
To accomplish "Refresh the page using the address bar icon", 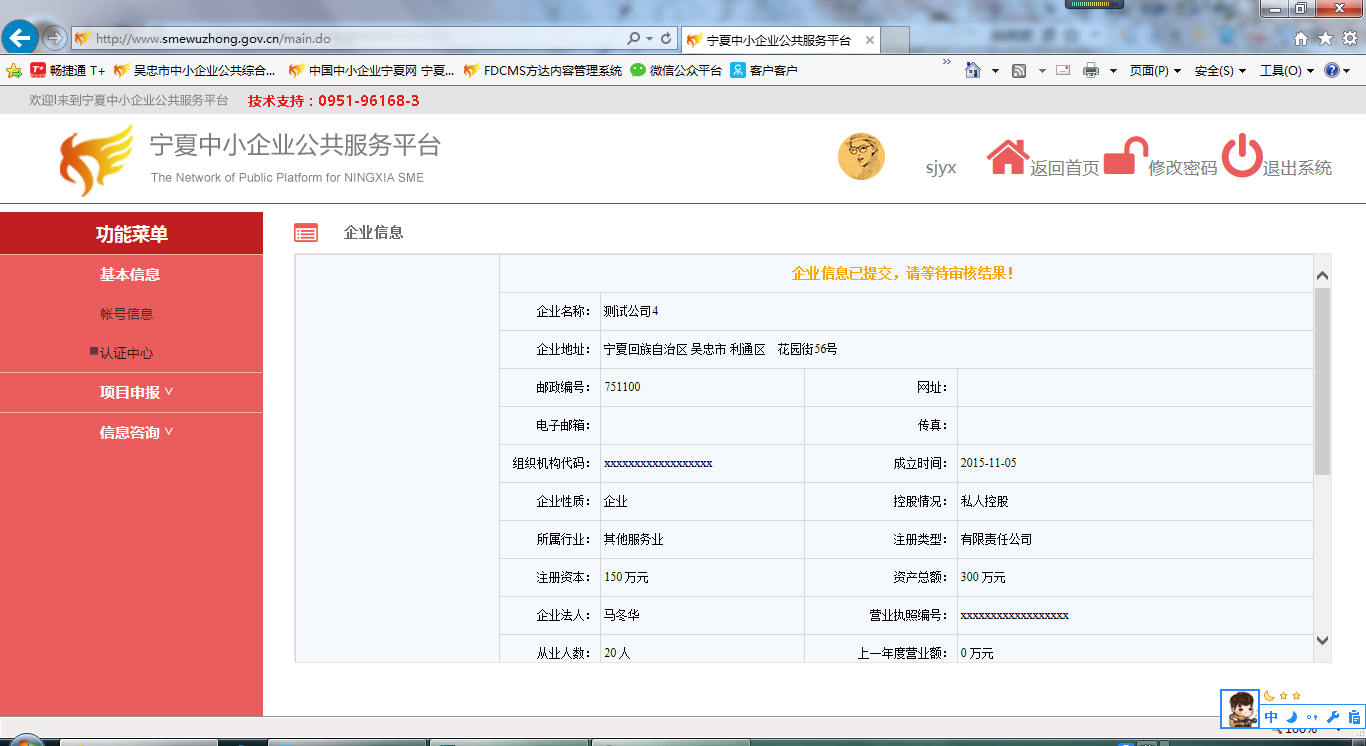I will click(666, 39).
